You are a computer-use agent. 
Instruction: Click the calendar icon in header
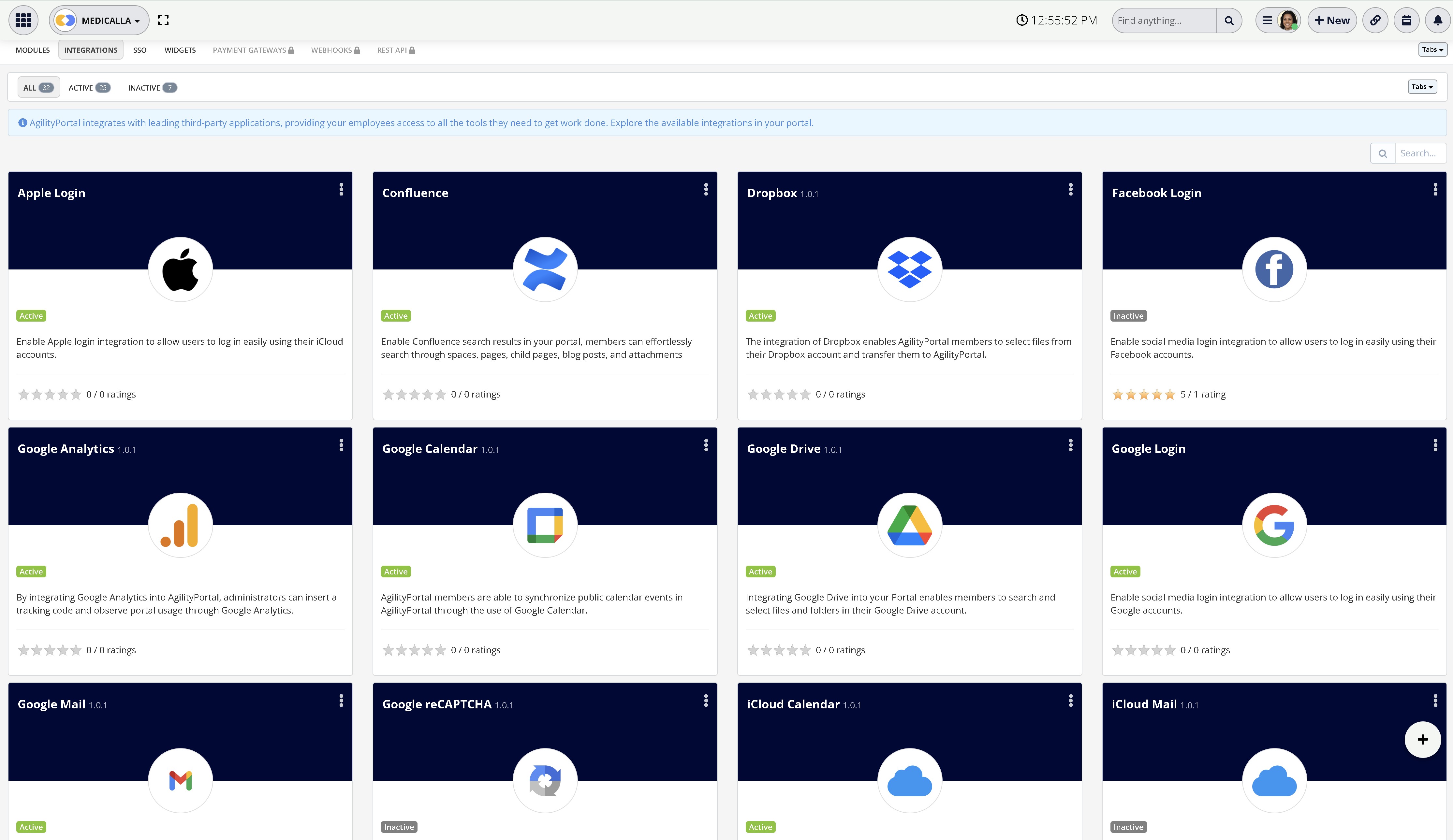(x=1406, y=20)
